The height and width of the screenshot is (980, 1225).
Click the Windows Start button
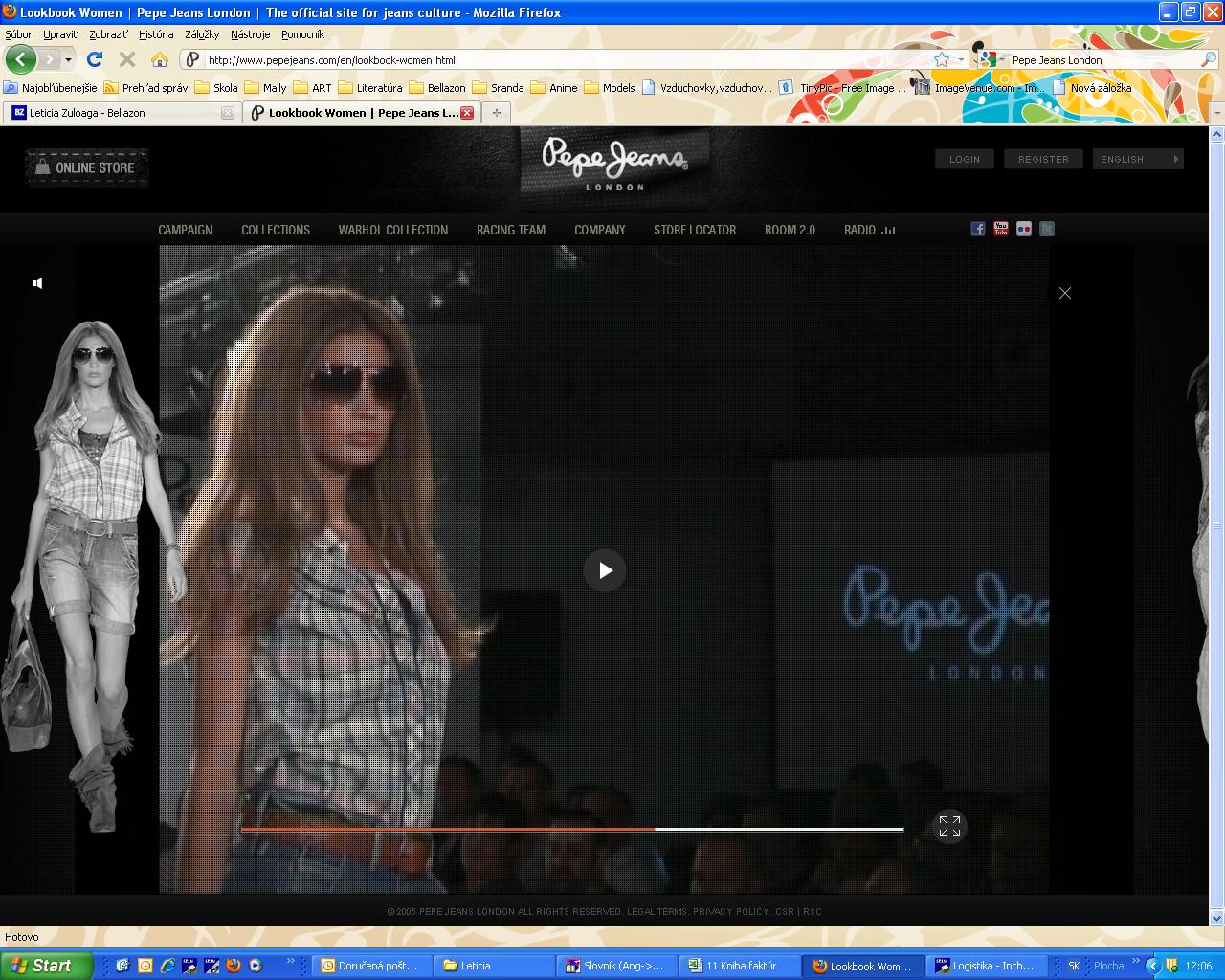[47, 966]
